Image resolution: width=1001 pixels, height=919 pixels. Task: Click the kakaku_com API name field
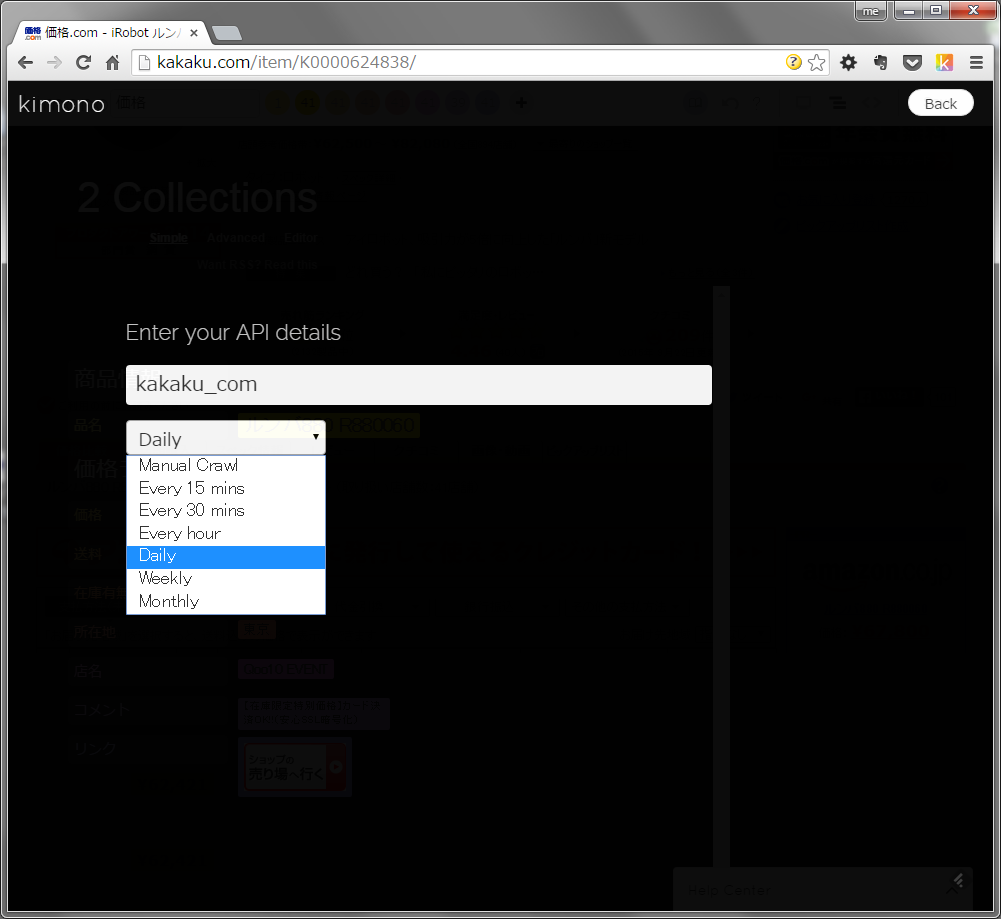pos(419,385)
